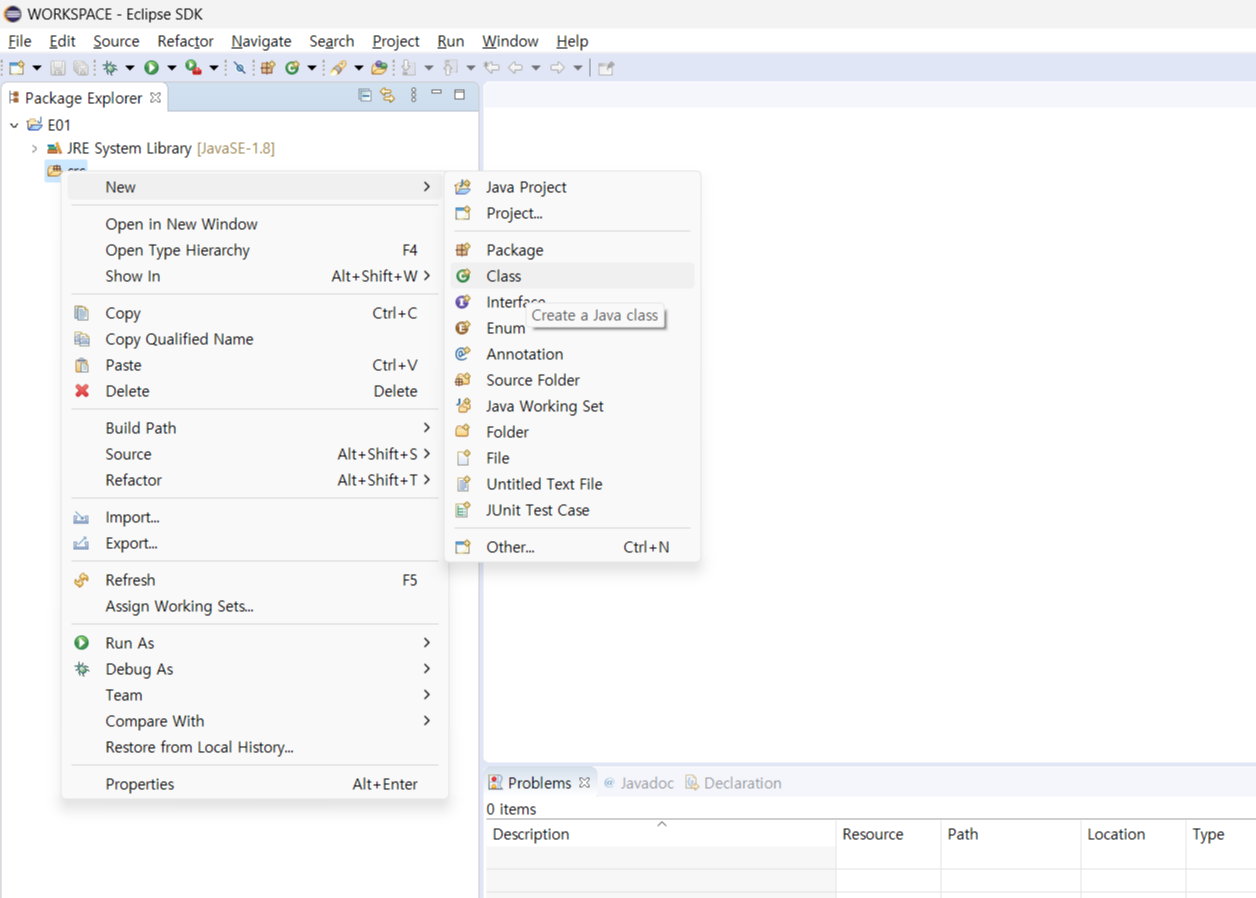1256x898 pixels.
Task: Click the Back navigation arrow icon
Action: (x=516, y=68)
